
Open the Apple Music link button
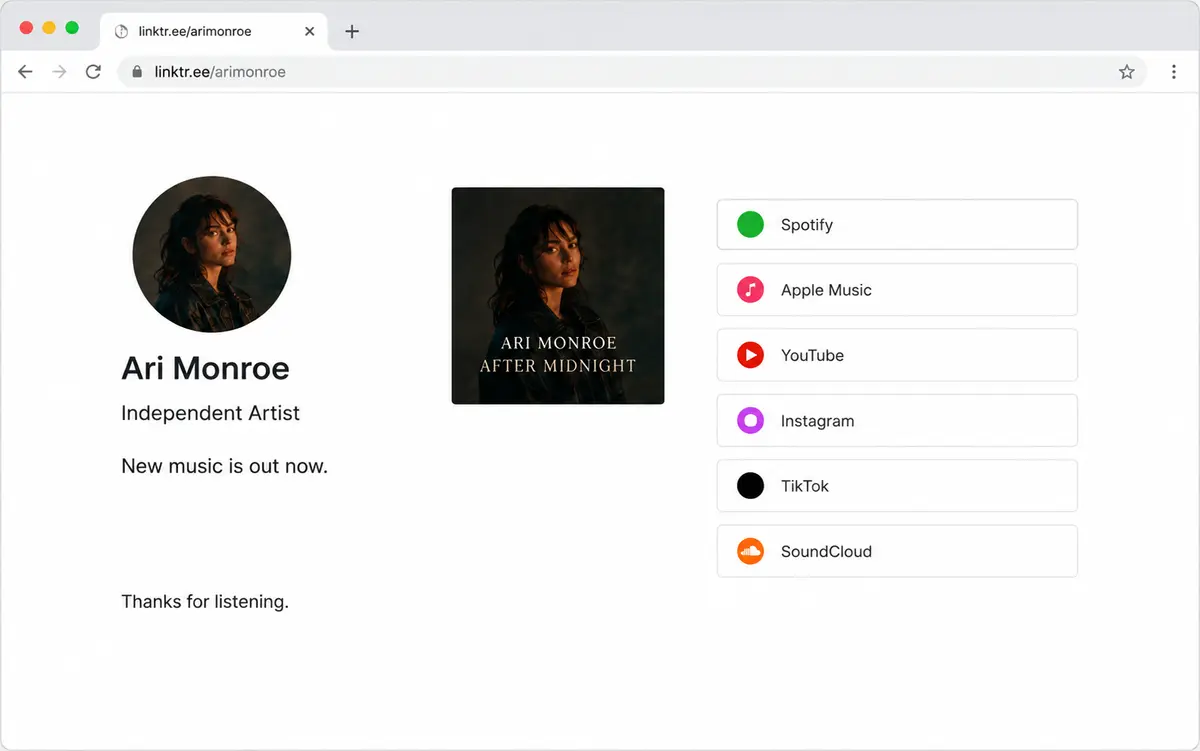tap(897, 290)
